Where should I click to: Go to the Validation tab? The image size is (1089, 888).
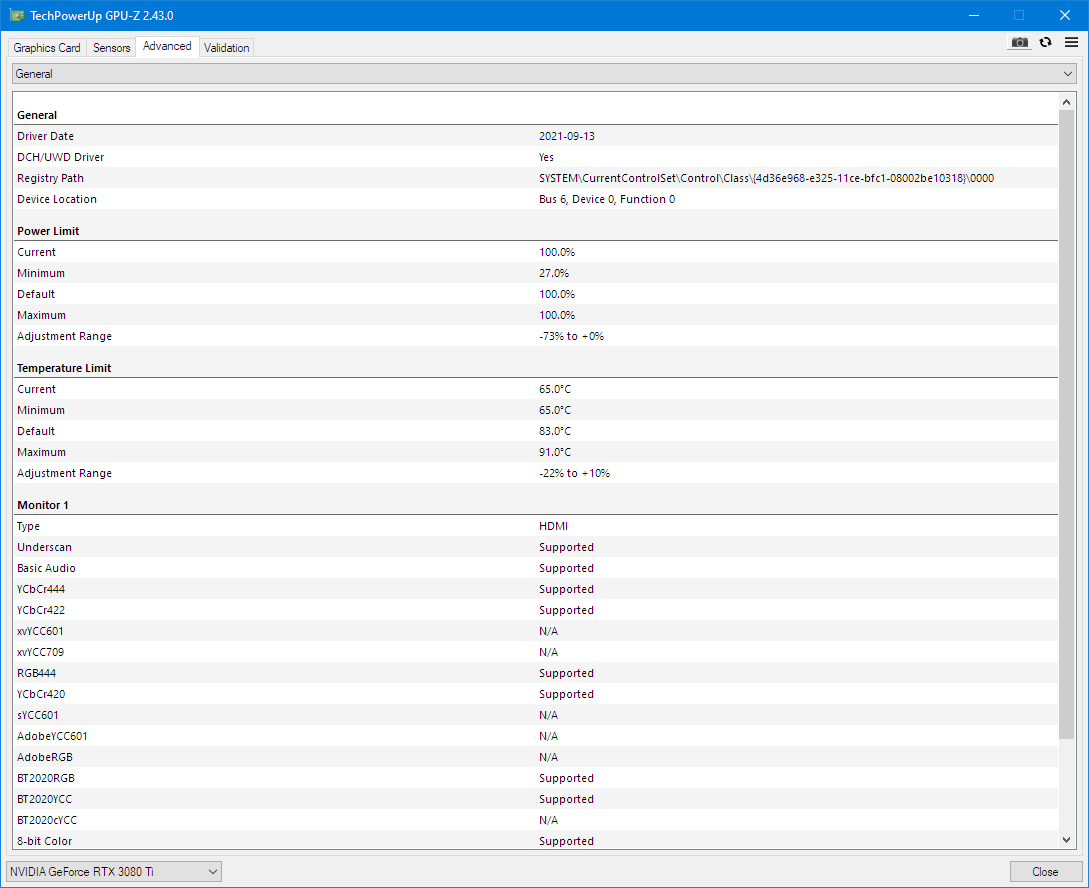[226, 47]
